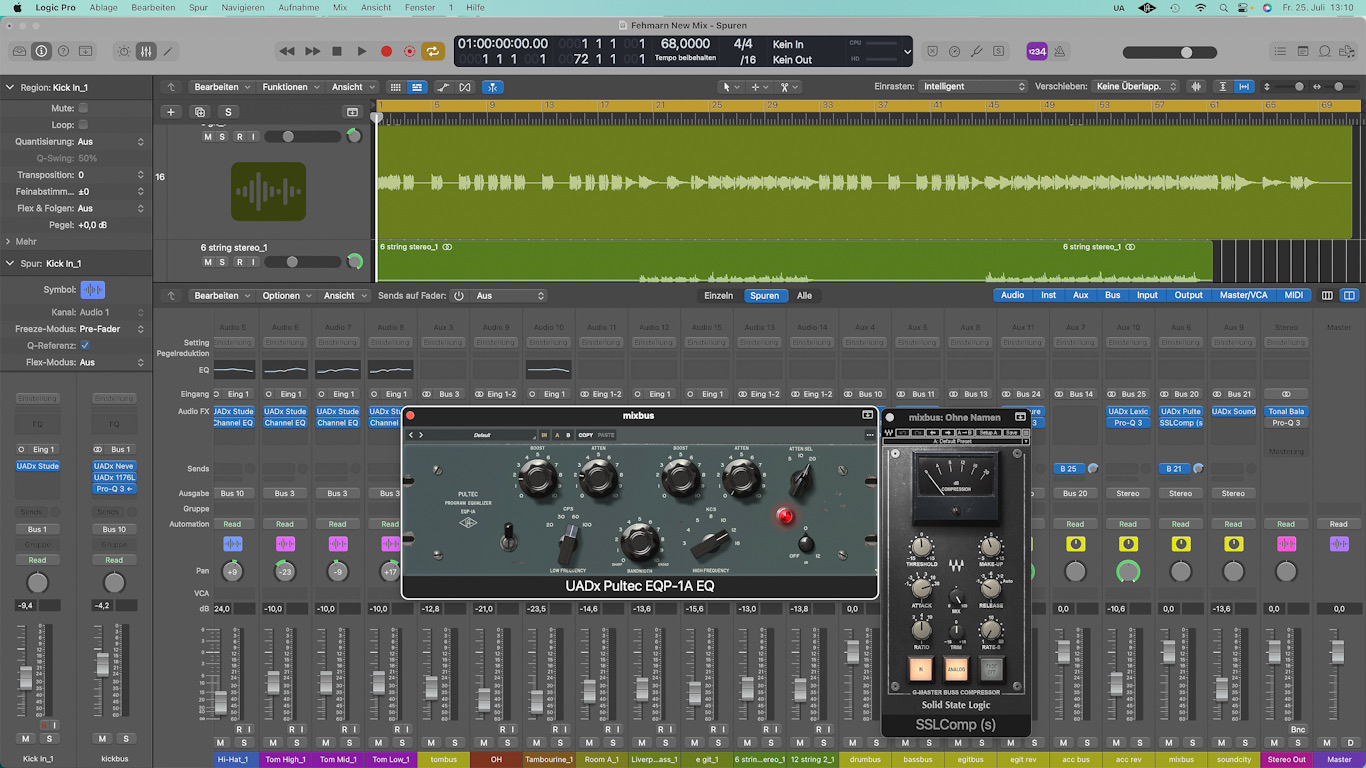Open the List Editors icon
The image size is (1366, 768).
[x=1281, y=51]
